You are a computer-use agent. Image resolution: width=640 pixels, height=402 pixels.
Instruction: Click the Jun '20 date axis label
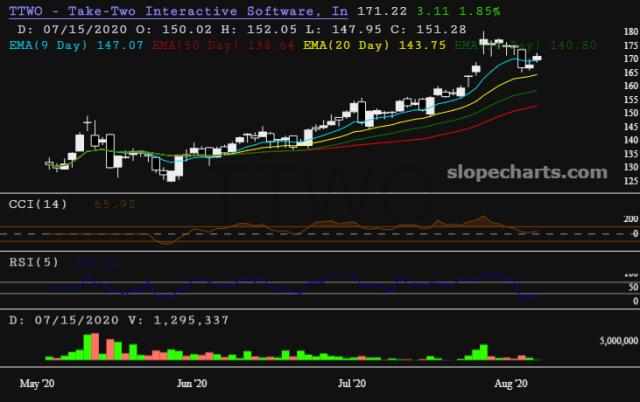pyautogui.click(x=191, y=383)
